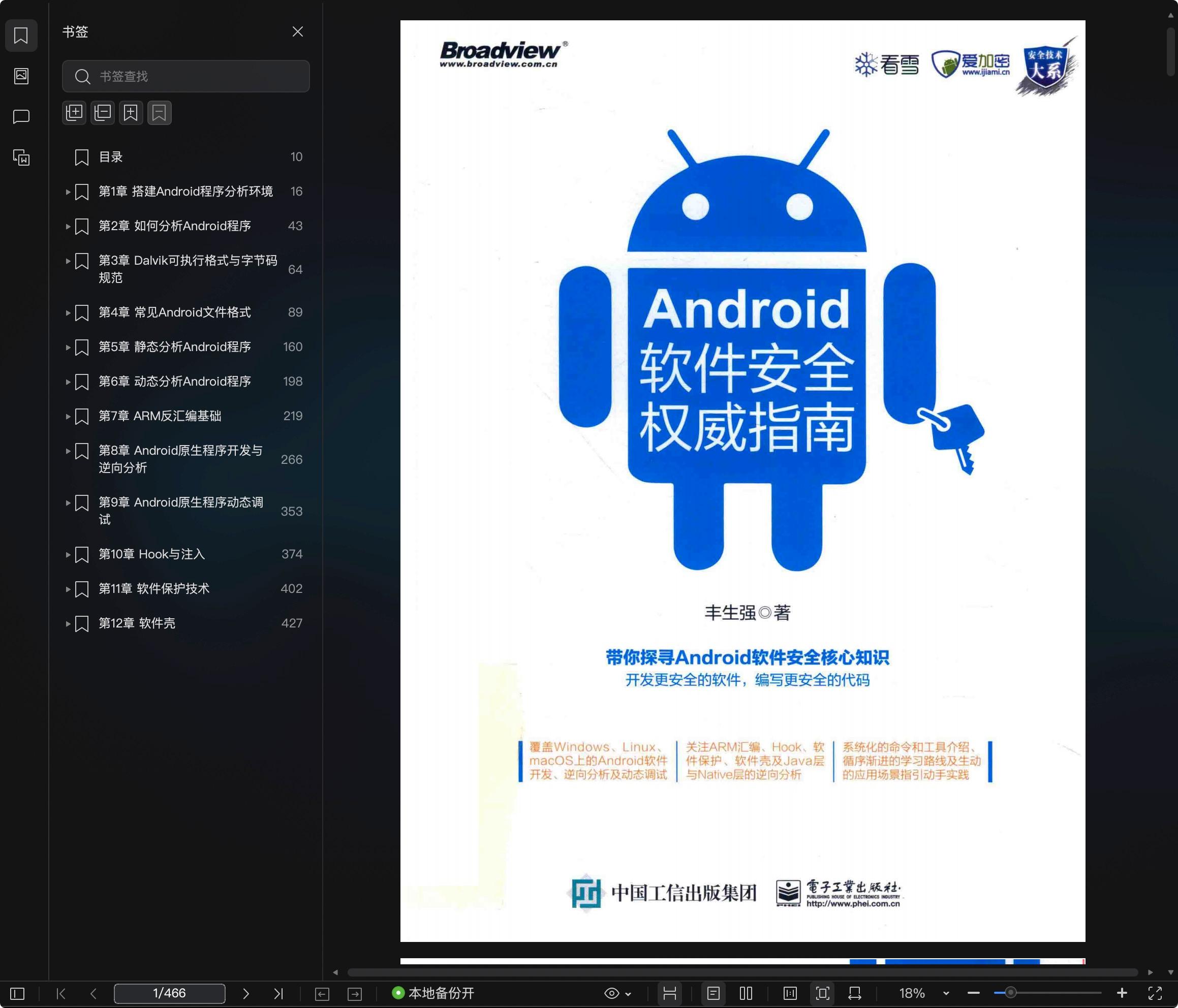Image resolution: width=1178 pixels, height=1008 pixels.
Task: Click page number 353 for 第9章
Action: point(292,511)
